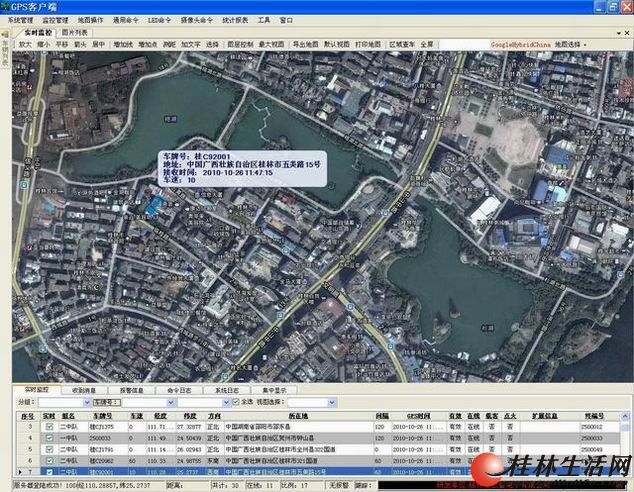This screenshot has height=492, width=634.
Task: Open the 收到消息 bottom tab
Action: pos(84,390)
